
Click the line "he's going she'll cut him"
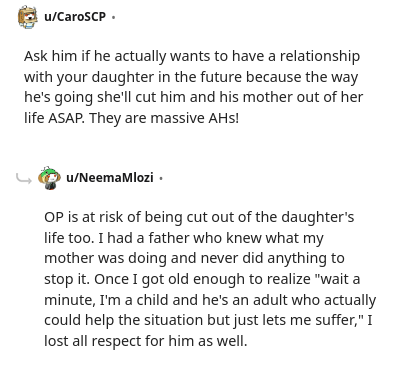193,97
